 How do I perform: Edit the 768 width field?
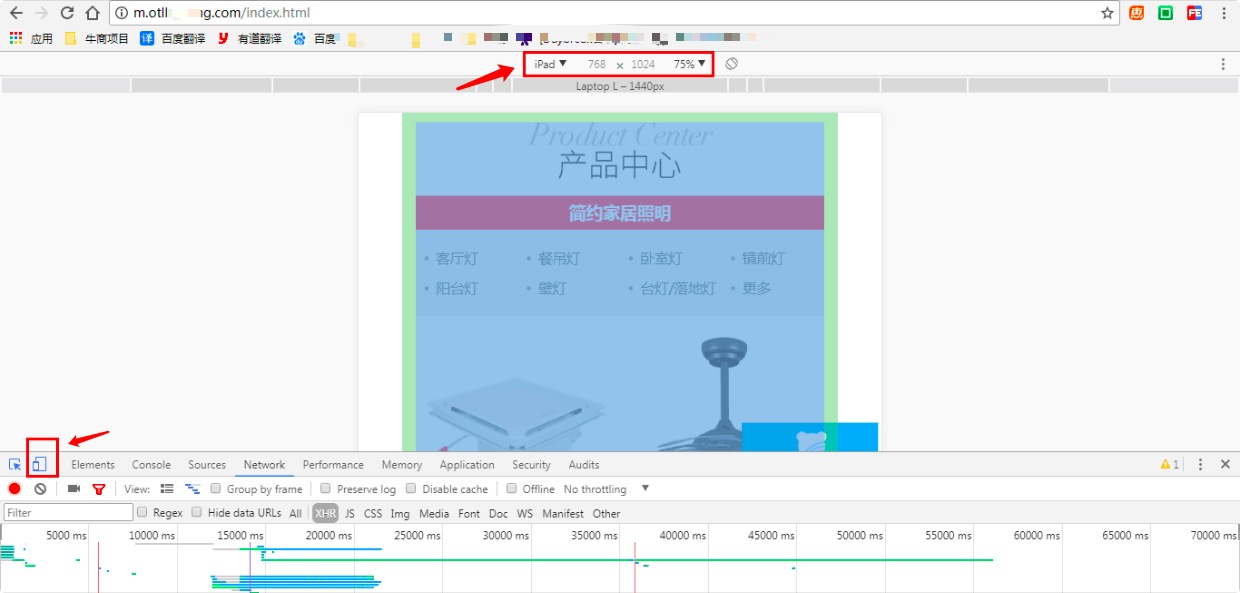[597, 64]
